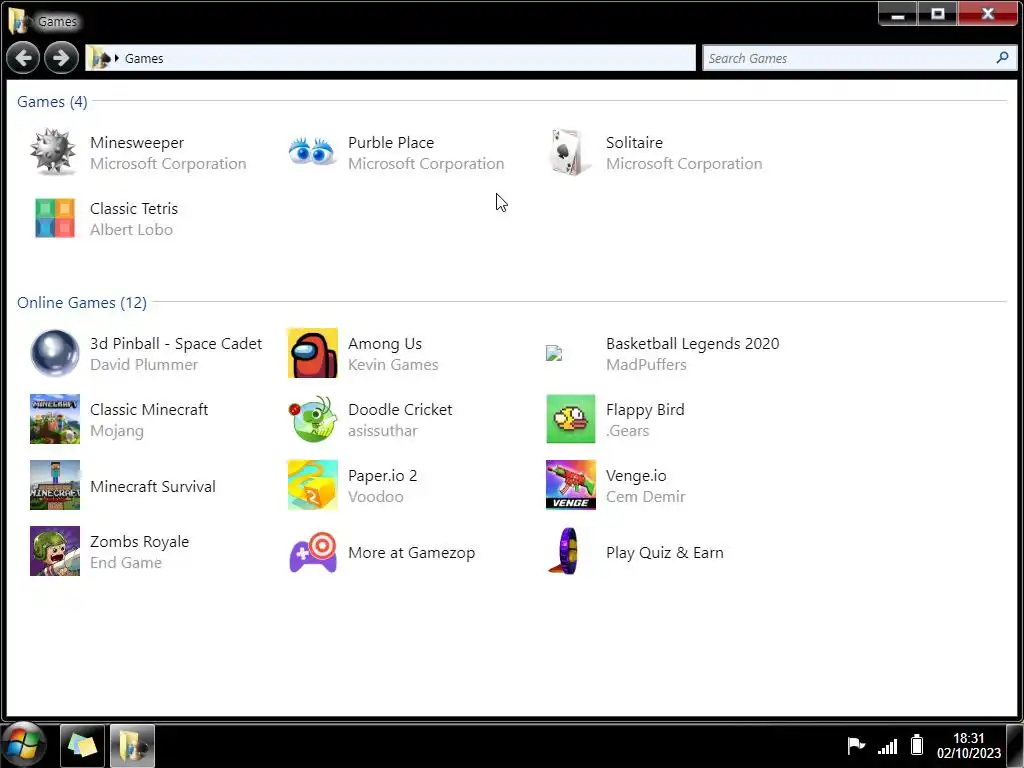Click the Play Quiz & Earn label
Screen dimensions: 1024x768
[664, 552]
